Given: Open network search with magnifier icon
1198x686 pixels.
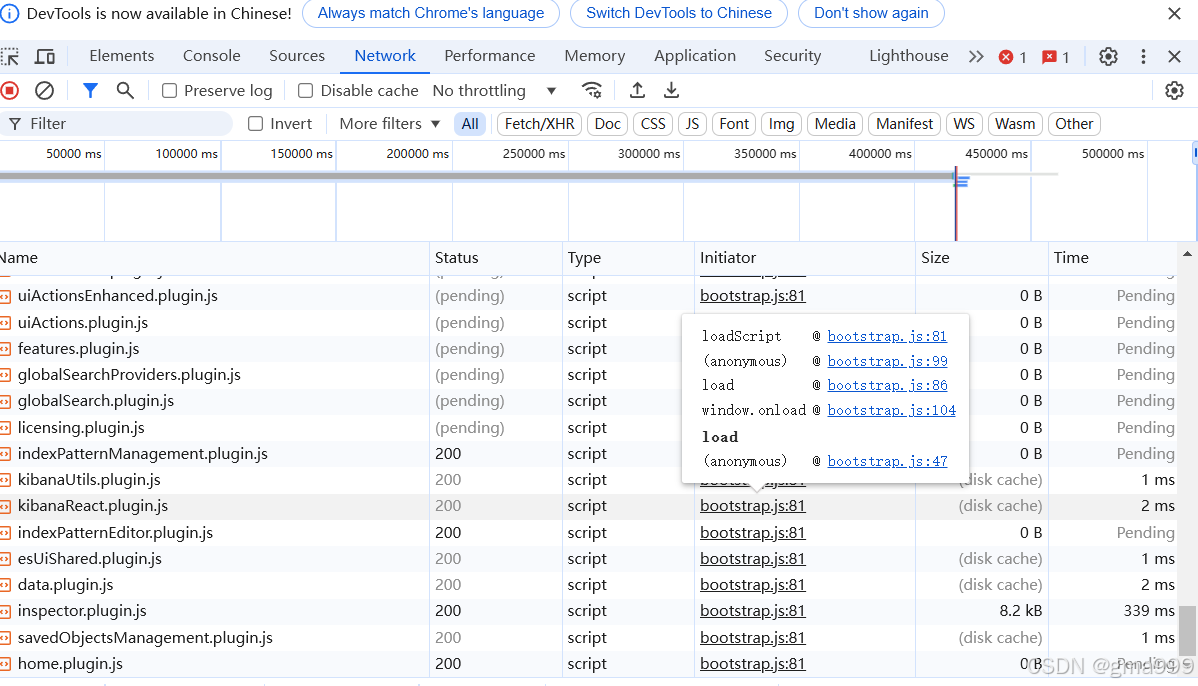Looking at the screenshot, I should [125, 91].
